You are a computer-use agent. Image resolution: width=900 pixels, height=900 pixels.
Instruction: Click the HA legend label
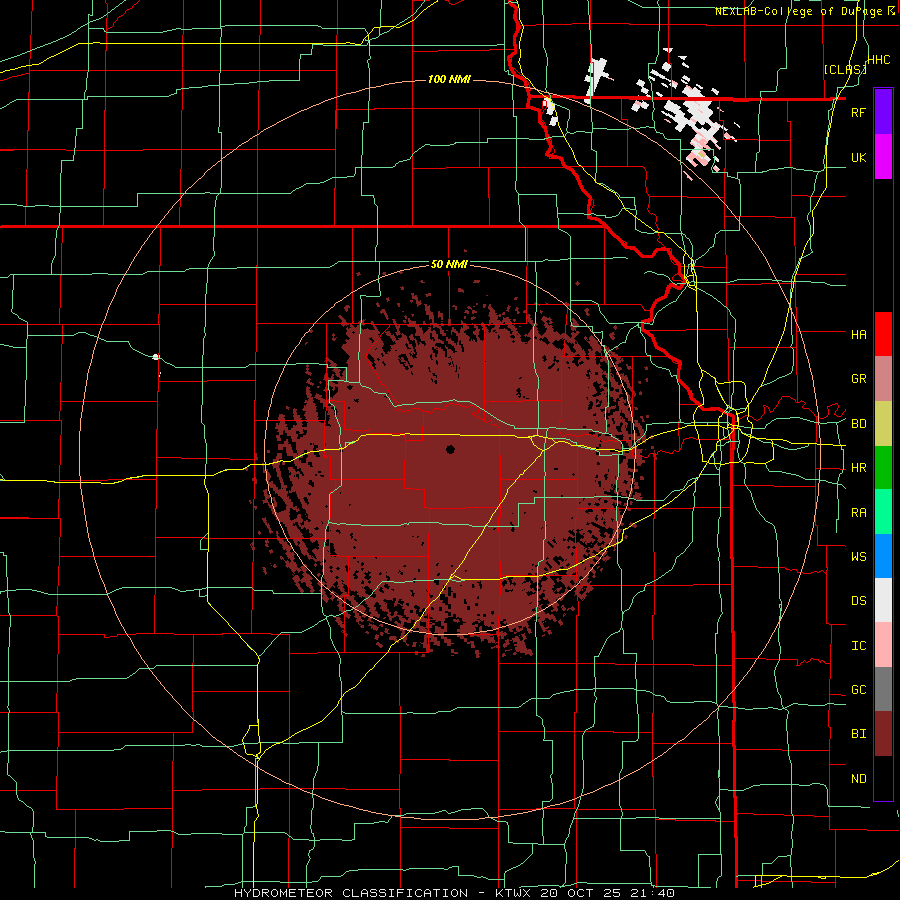pos(858,334)
